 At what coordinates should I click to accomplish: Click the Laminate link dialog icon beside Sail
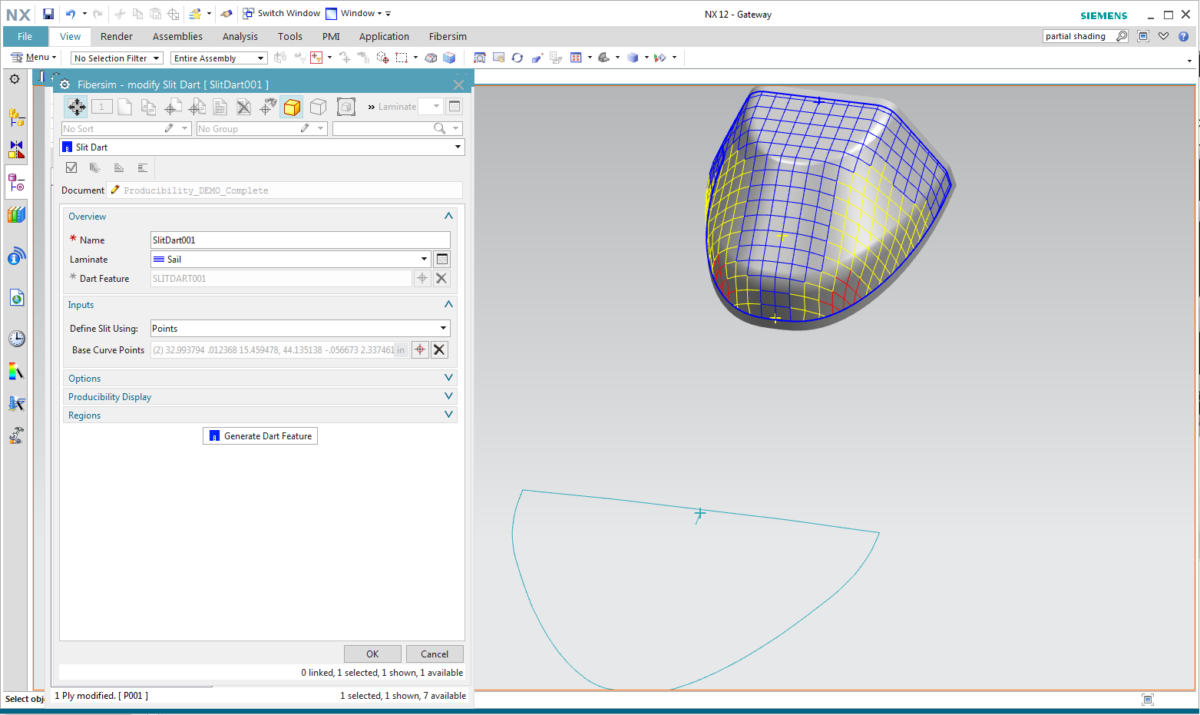click(441, 259)
